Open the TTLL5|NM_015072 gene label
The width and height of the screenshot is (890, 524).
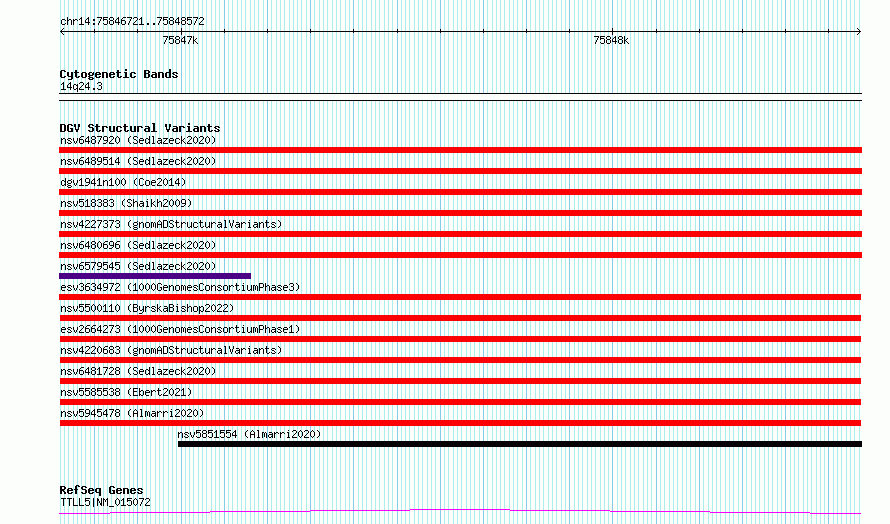click(x=105, y=502)
